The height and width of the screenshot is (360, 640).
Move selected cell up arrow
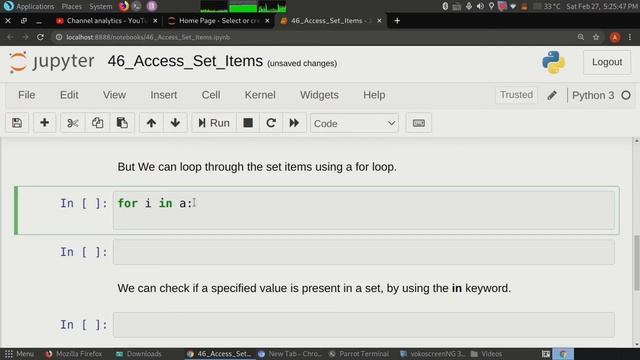click(x=151, y=123)
